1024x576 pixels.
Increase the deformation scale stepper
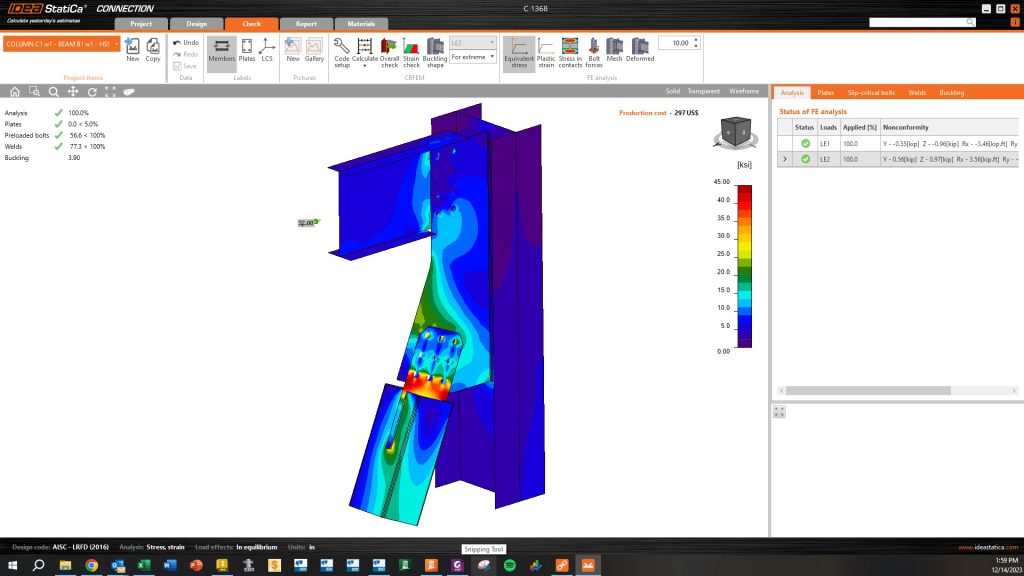696,40
